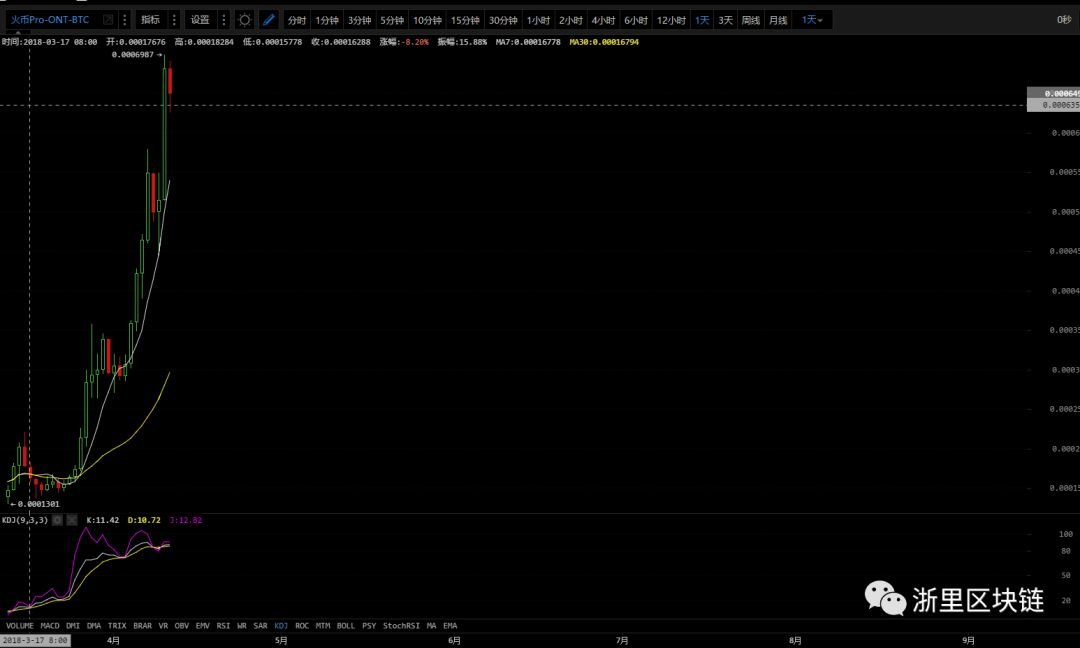Expand the 1天 interval dropdown

click(x=811, y=20)
